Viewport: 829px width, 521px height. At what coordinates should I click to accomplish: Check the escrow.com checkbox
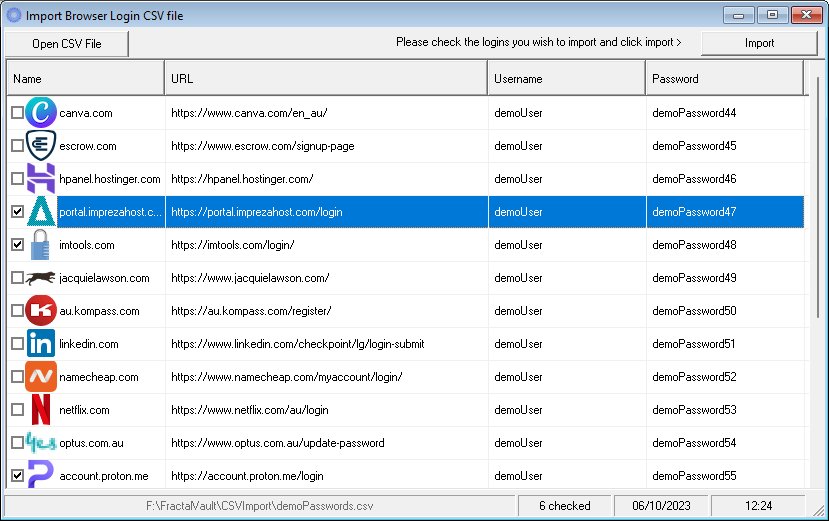(17, 145)
